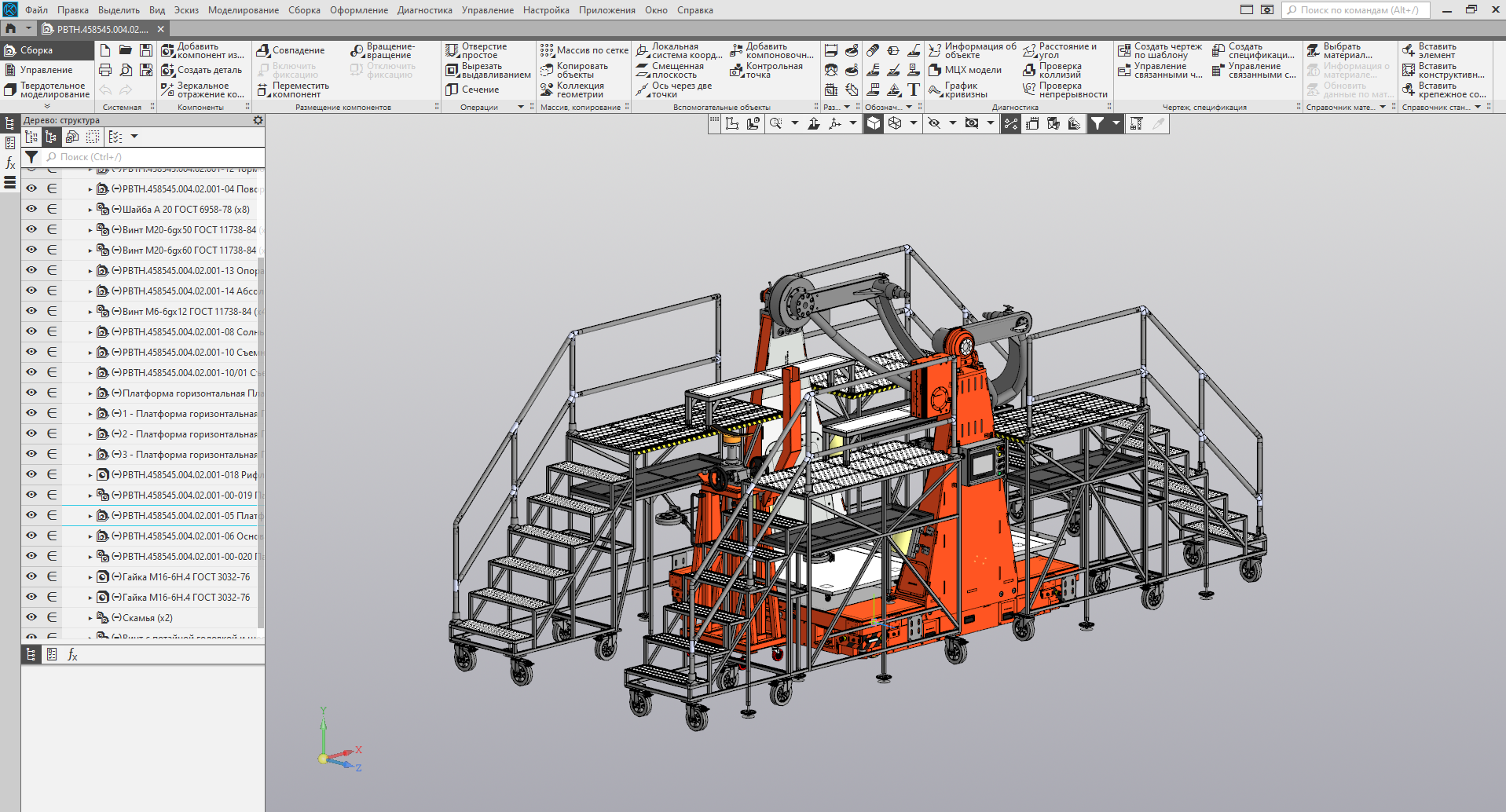The height and width of the screenshot is (812, 1506).
Task: Click the Управление toolset button
Action: pos(46,70)
